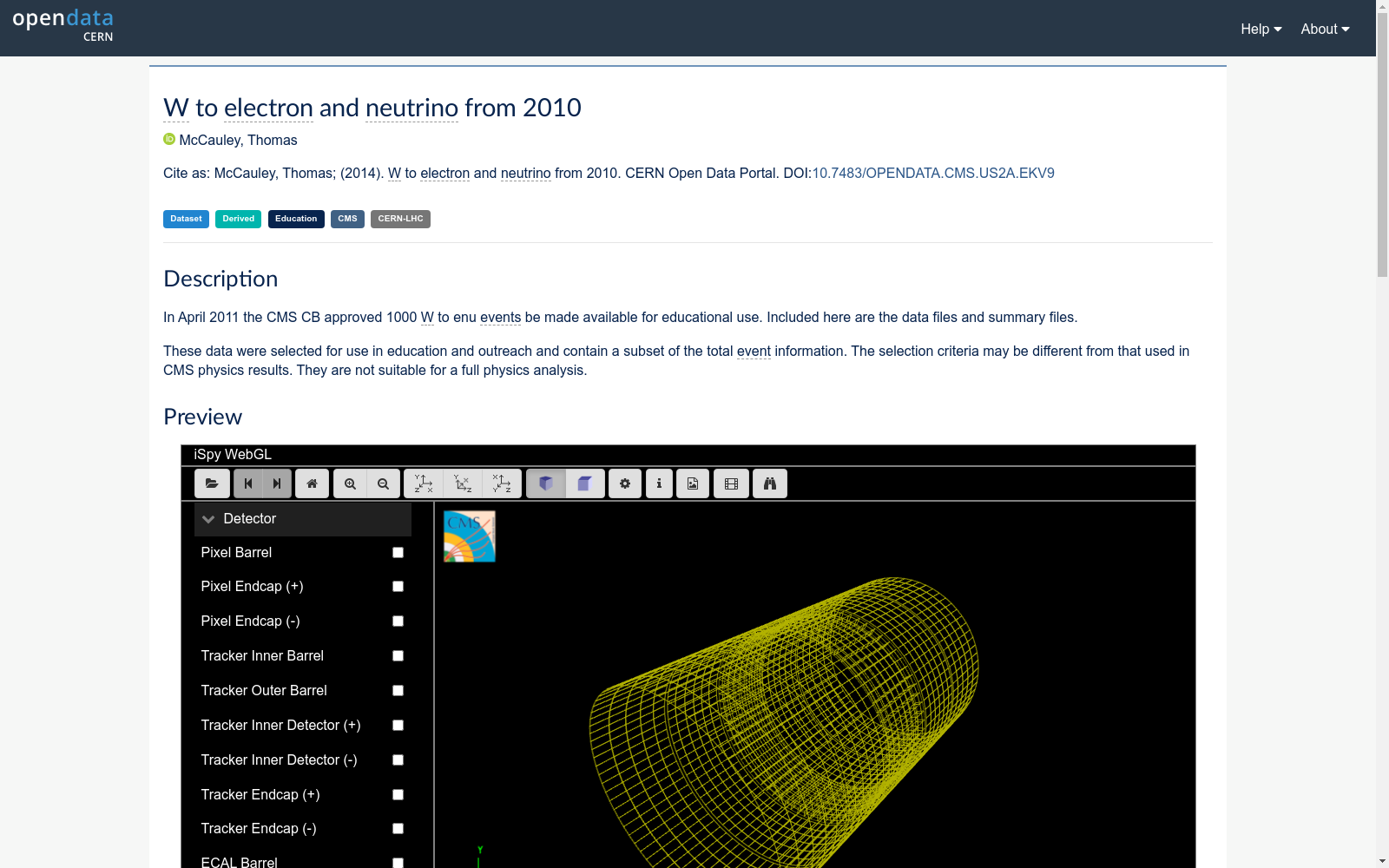
Task: Collapse the Detector section
Action: coord(303,519)
